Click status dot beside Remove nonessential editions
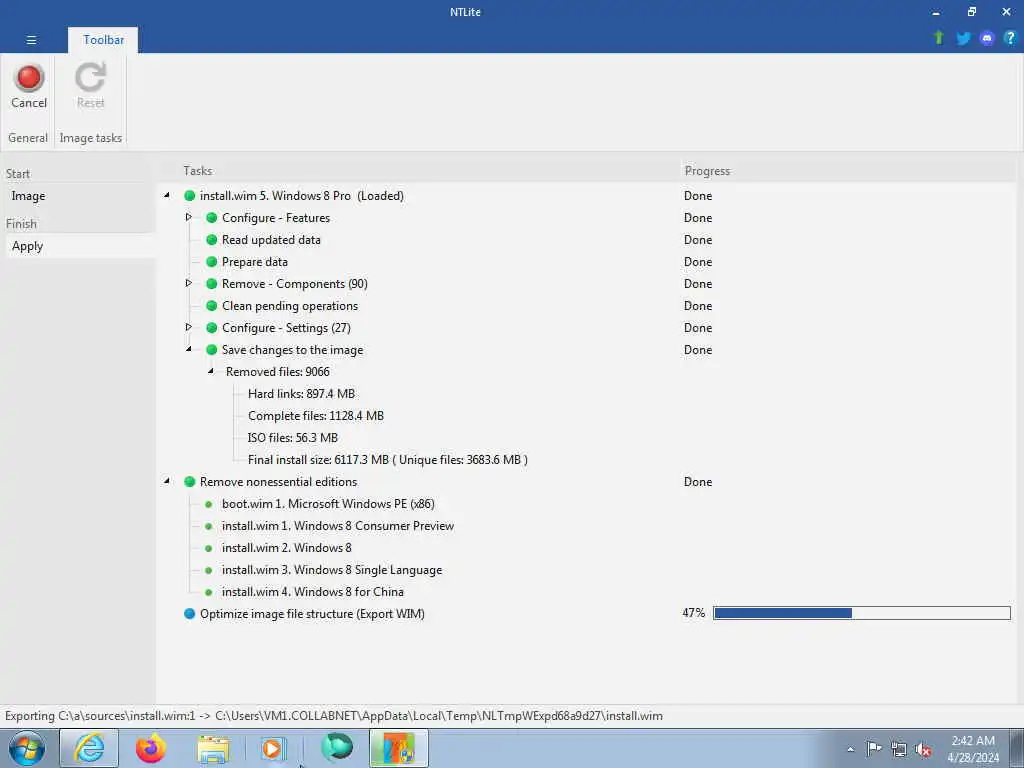This screenshot has height=768, width=1024. [x=189, y=481]
